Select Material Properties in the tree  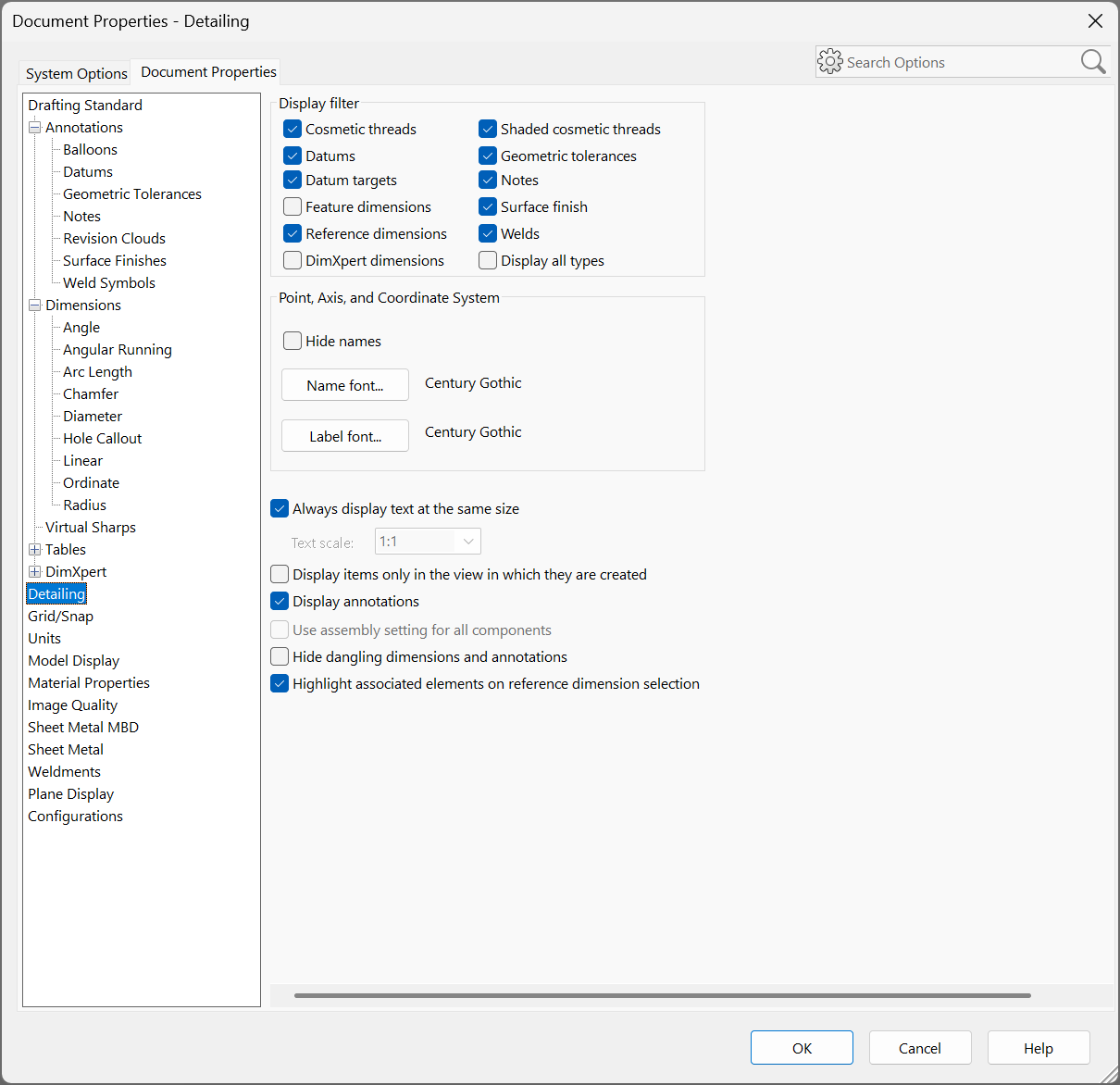[89, 683]
